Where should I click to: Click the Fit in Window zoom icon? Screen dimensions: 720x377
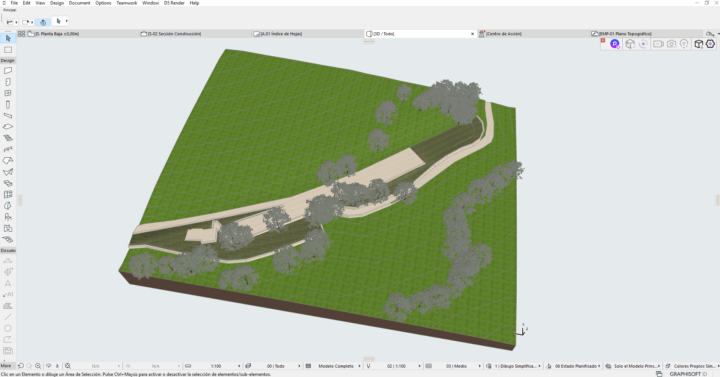(68, 366)
